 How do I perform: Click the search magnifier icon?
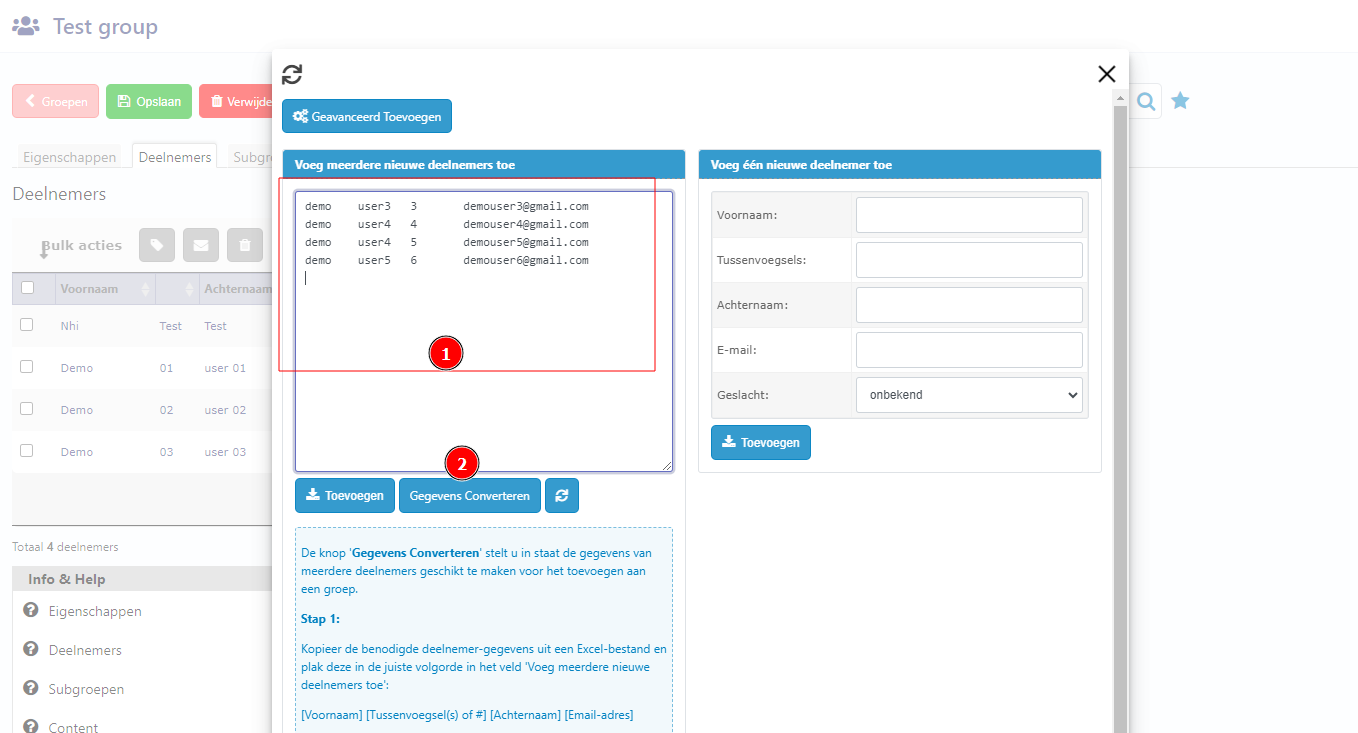1146,101
